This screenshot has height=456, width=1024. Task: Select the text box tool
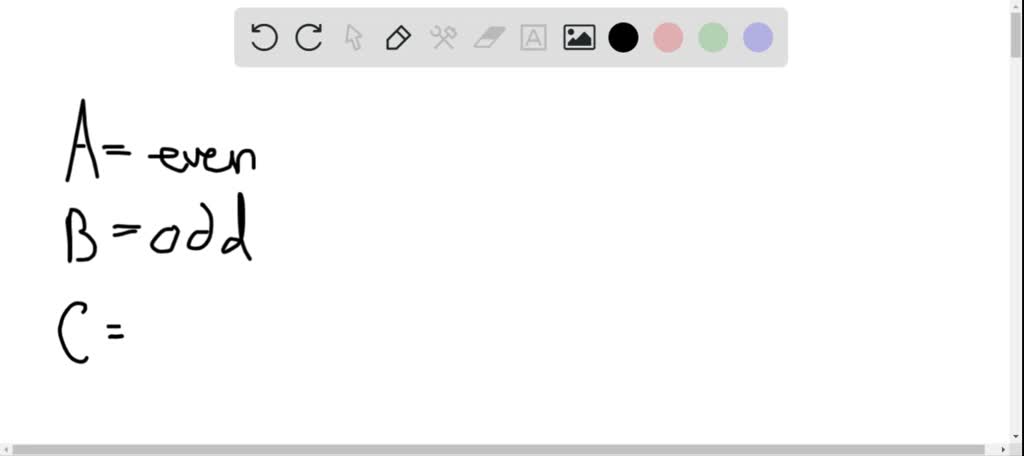534,37
